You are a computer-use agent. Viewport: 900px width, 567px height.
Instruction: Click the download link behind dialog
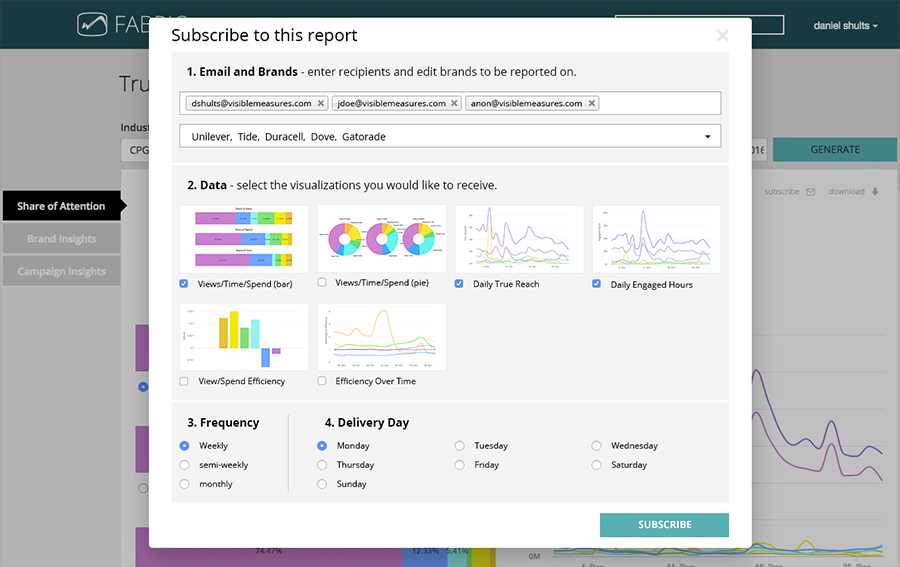(846, 192)
